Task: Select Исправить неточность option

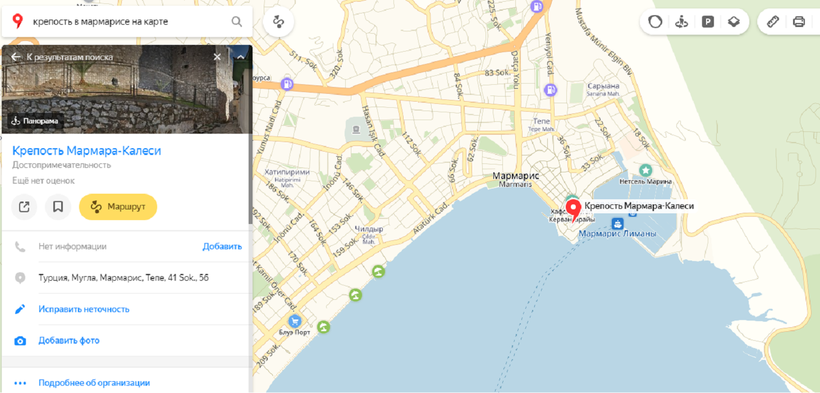Action: point(84,309)
